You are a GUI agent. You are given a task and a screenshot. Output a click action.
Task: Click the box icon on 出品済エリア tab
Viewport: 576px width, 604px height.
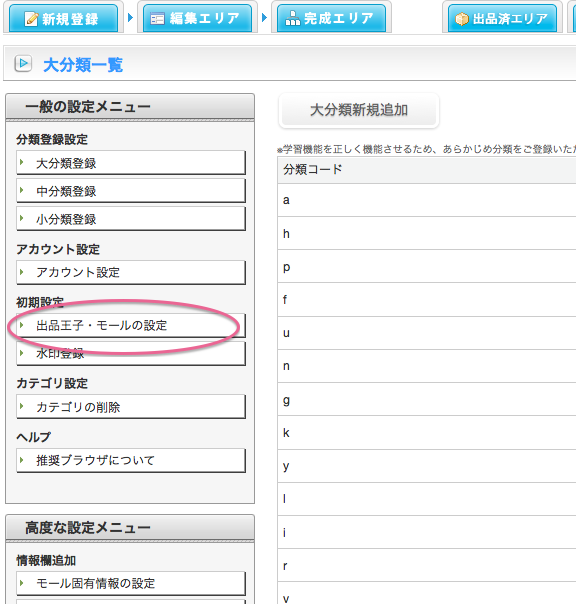point(462,19)
